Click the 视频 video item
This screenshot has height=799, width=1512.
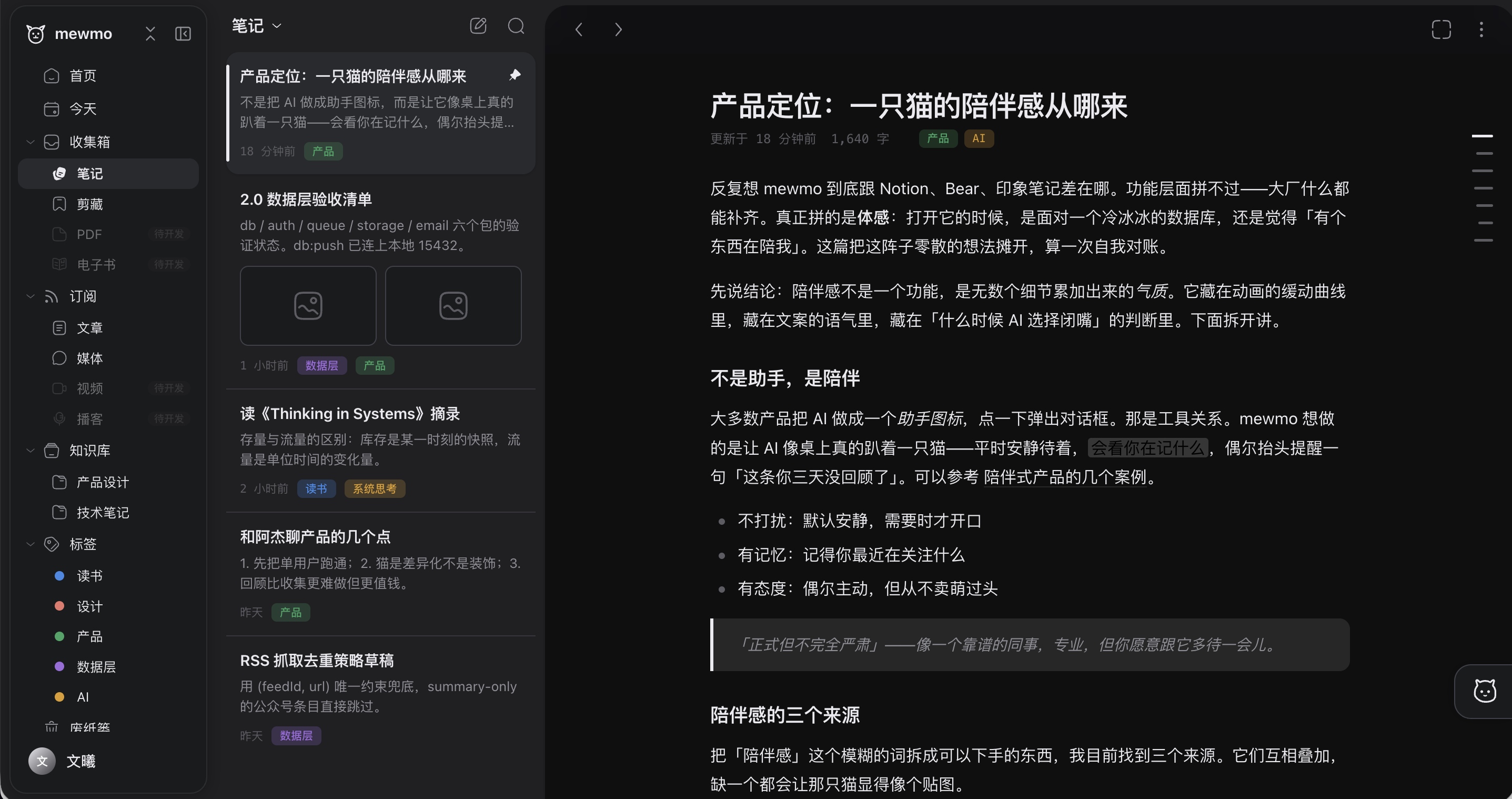click(108, 388)
